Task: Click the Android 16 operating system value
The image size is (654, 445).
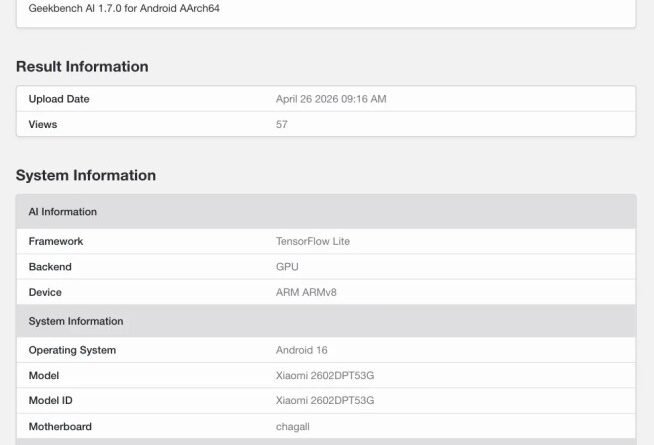Action: click(302, 350)
